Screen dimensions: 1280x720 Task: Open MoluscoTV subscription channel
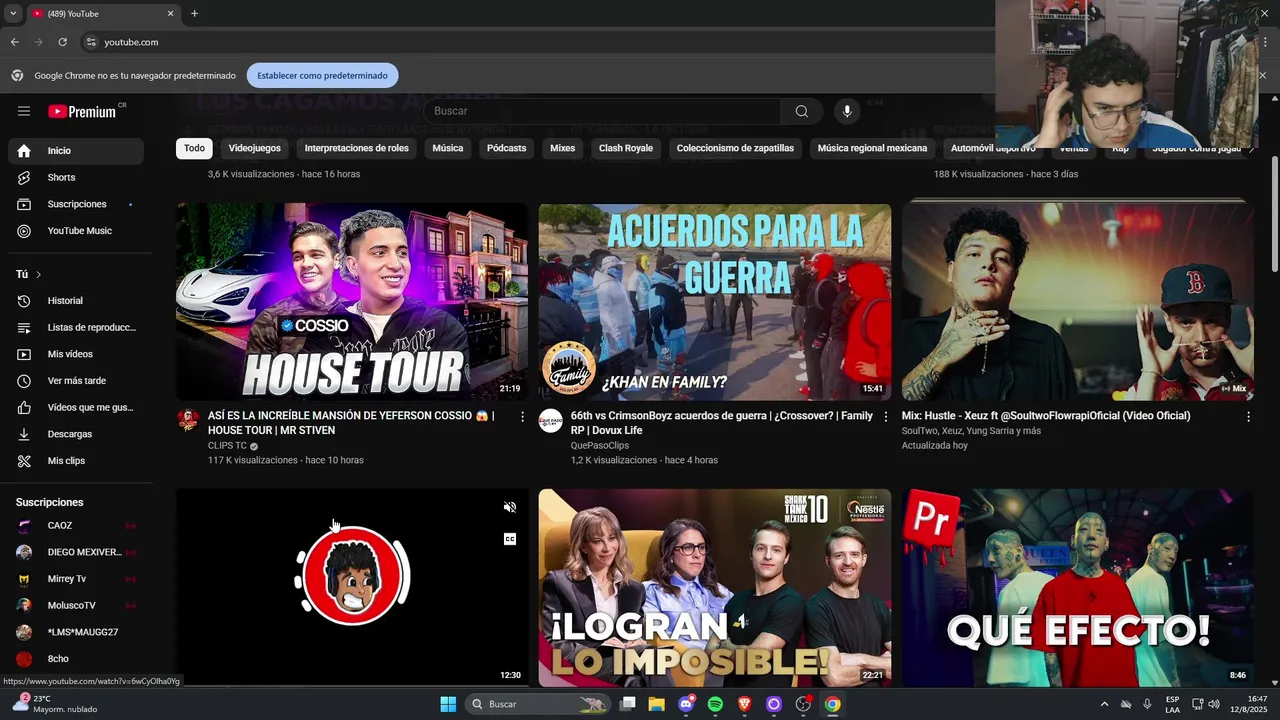tap(76, 605)
